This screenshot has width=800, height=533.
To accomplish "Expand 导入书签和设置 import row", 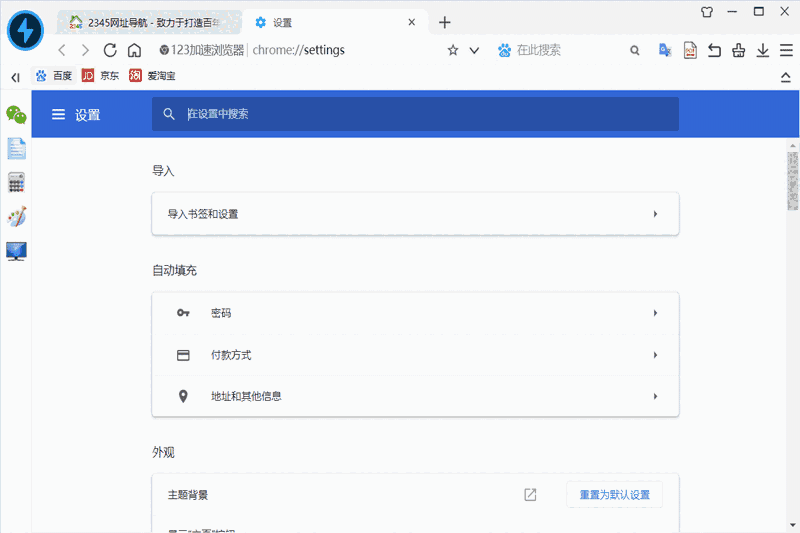I will [x=415, y=214].
